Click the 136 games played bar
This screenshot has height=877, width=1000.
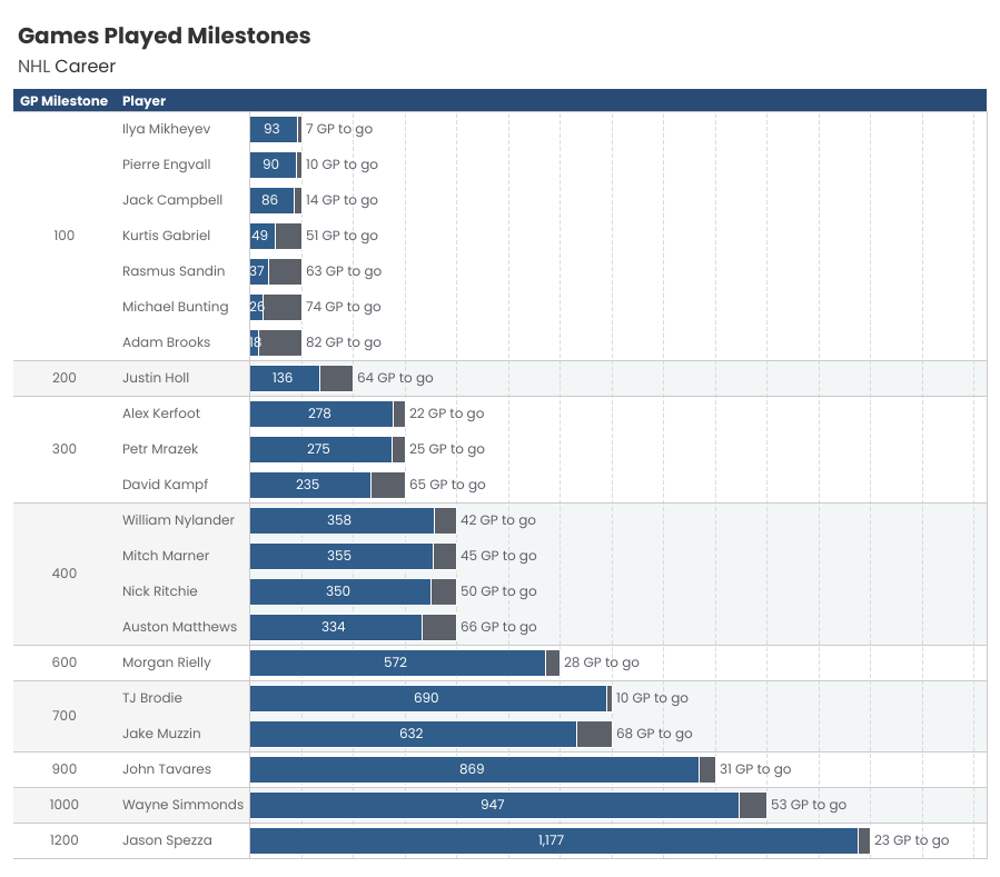coord(284,378)
